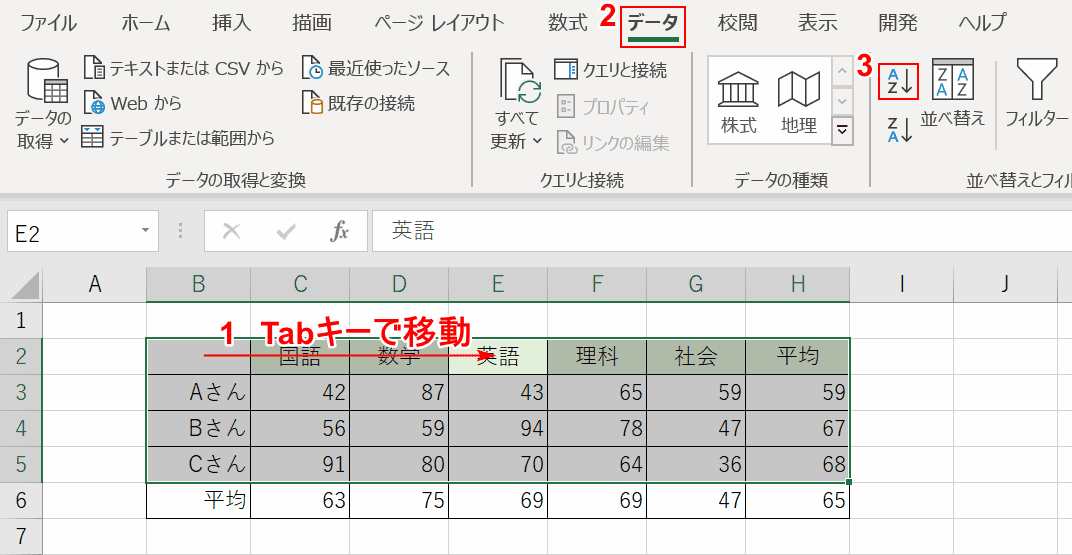1072x555 pixels.
Task: Switch to the 描画 tab
Action: tap(312, 23)
